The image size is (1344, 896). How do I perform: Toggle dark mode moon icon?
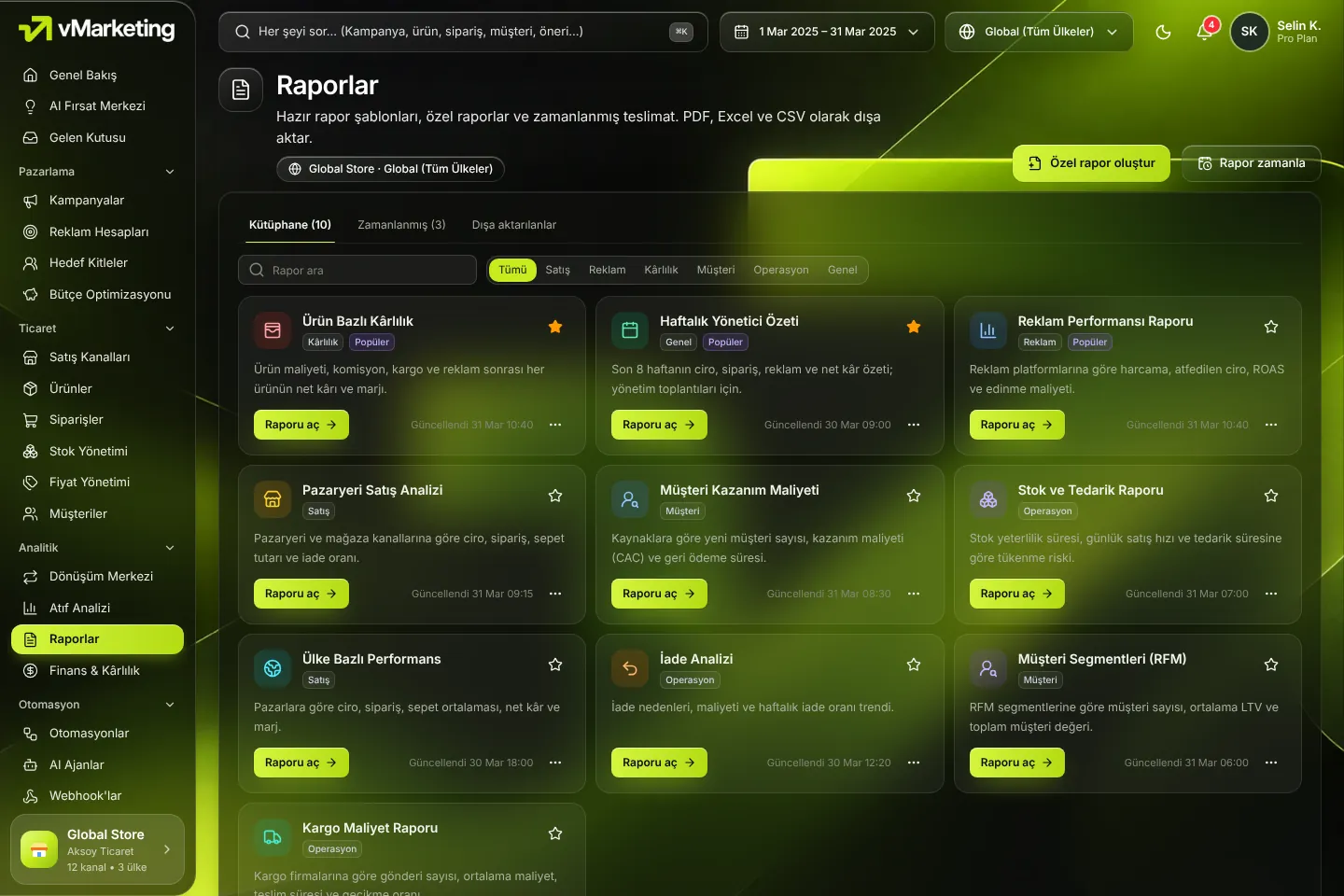point(1163,32)
